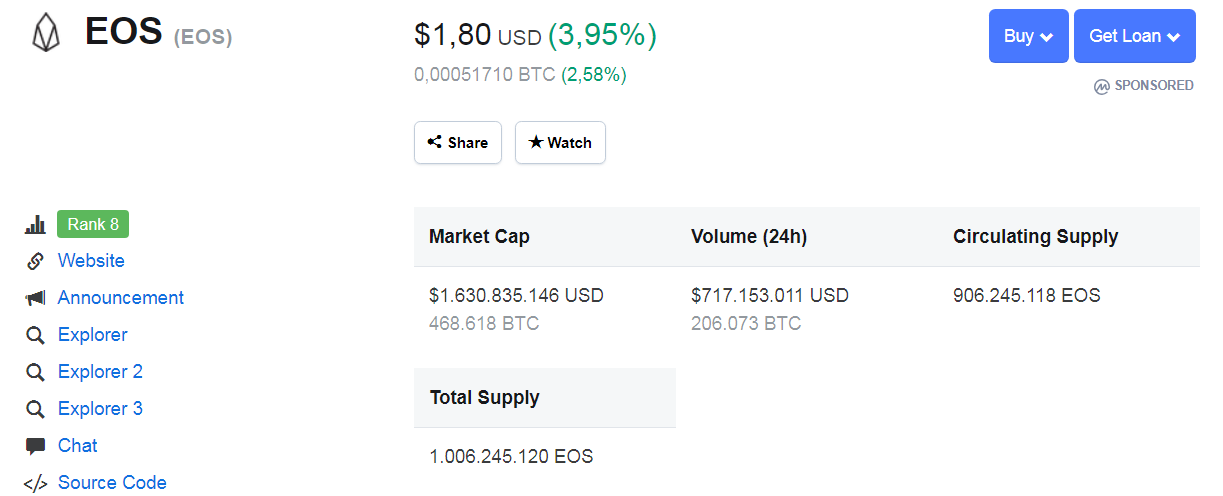Click the green Rank 8 badge
This screenshot has height=496, width=1223.
pos(93,224)
